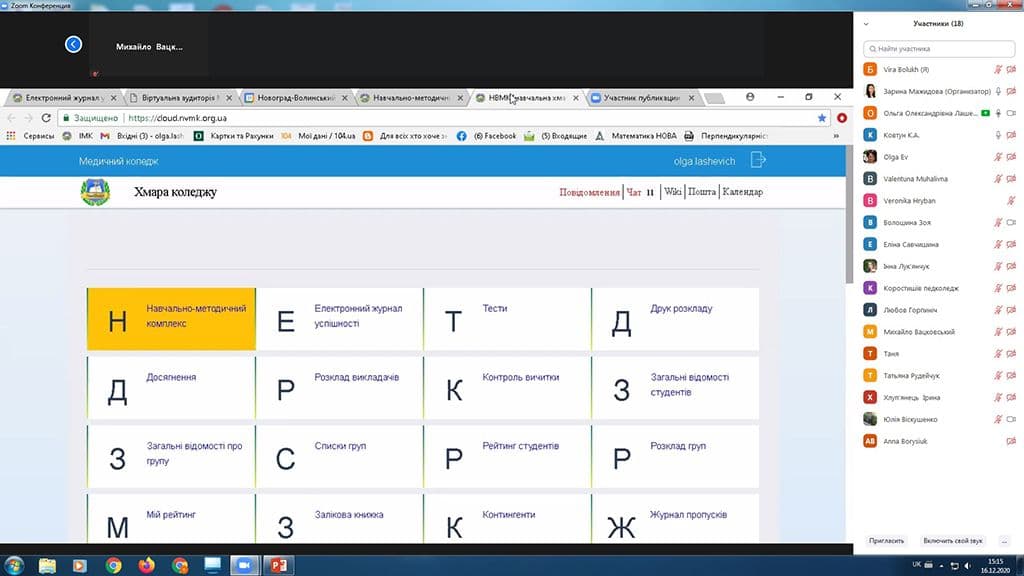This screenshot has width=1024, height=576.
Task: Open the Рейтинг студентів tile
Action: 507,456
